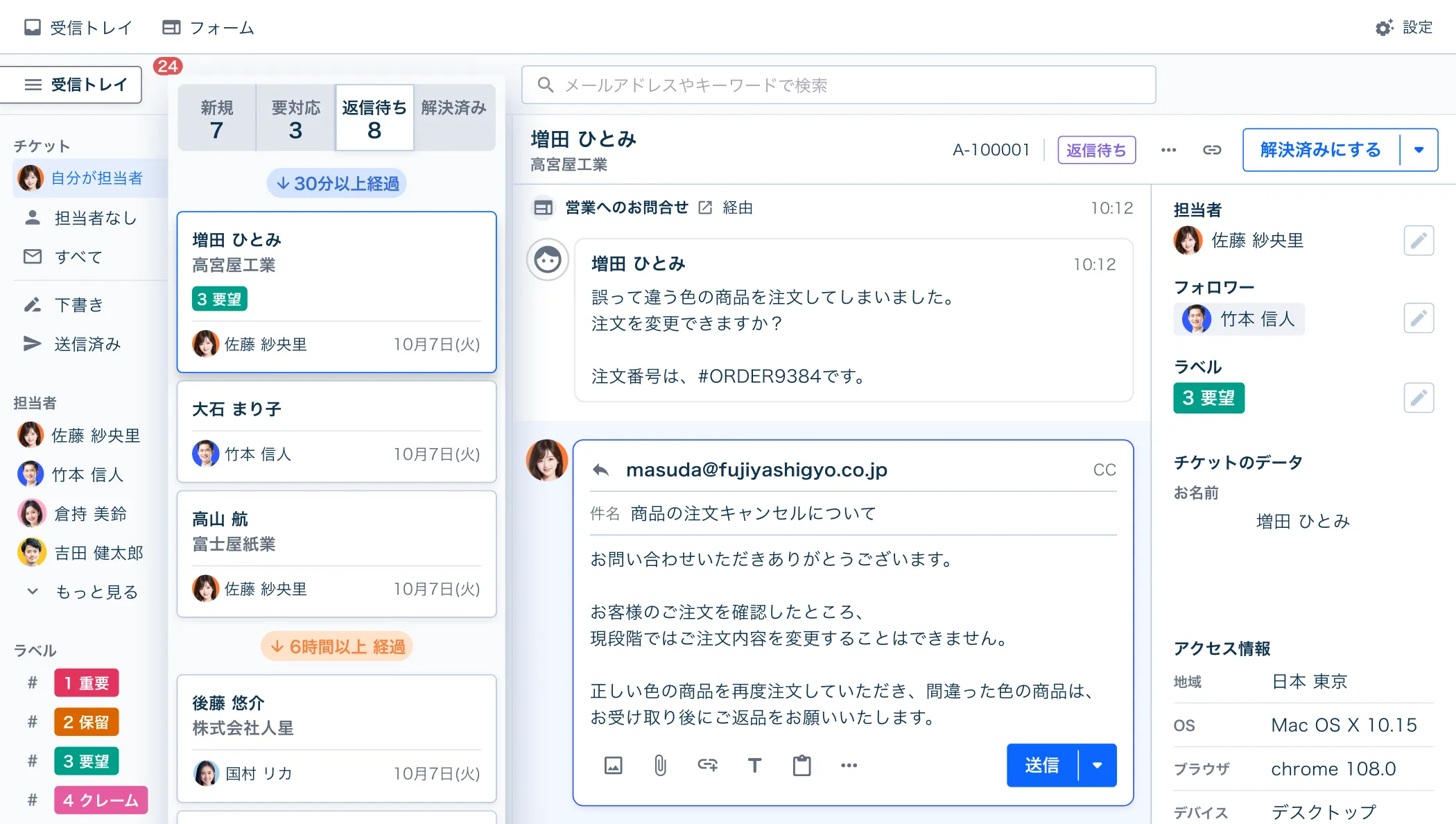Select the pink 4 クレーム label
The image size is (1456, 824).
pos(101,800)
